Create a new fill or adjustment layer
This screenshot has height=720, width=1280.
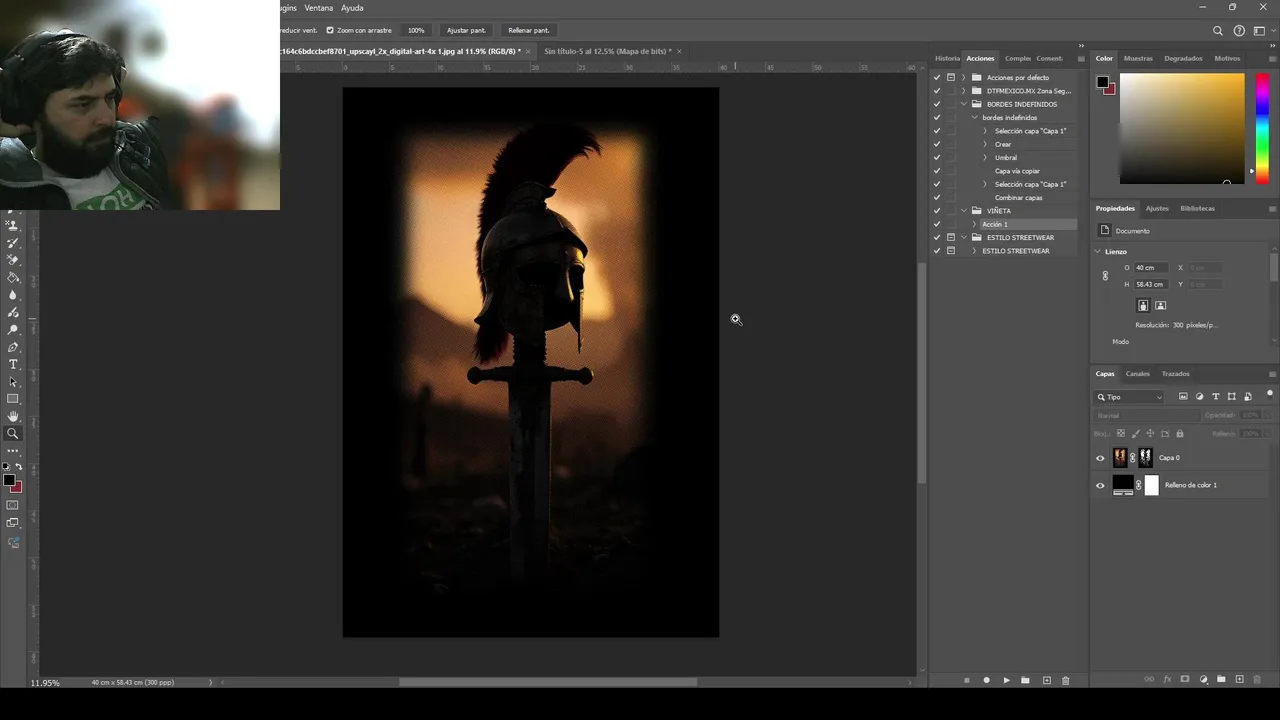[1204, 679]
